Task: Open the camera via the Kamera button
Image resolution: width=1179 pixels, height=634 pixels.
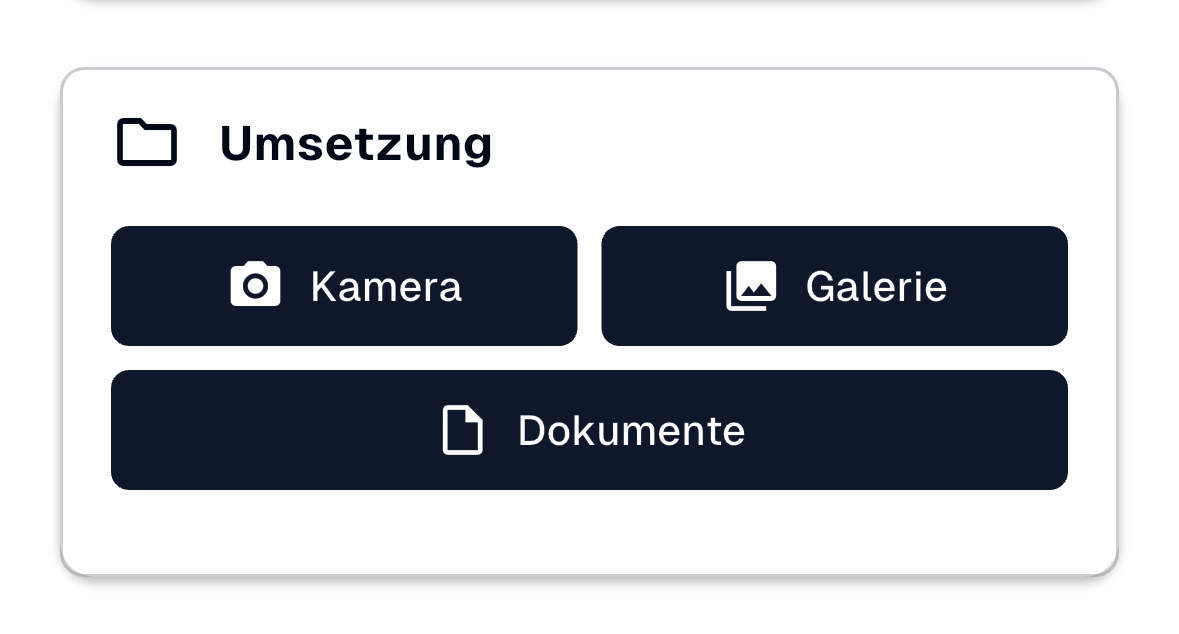Action: click(x=344, y=286)
